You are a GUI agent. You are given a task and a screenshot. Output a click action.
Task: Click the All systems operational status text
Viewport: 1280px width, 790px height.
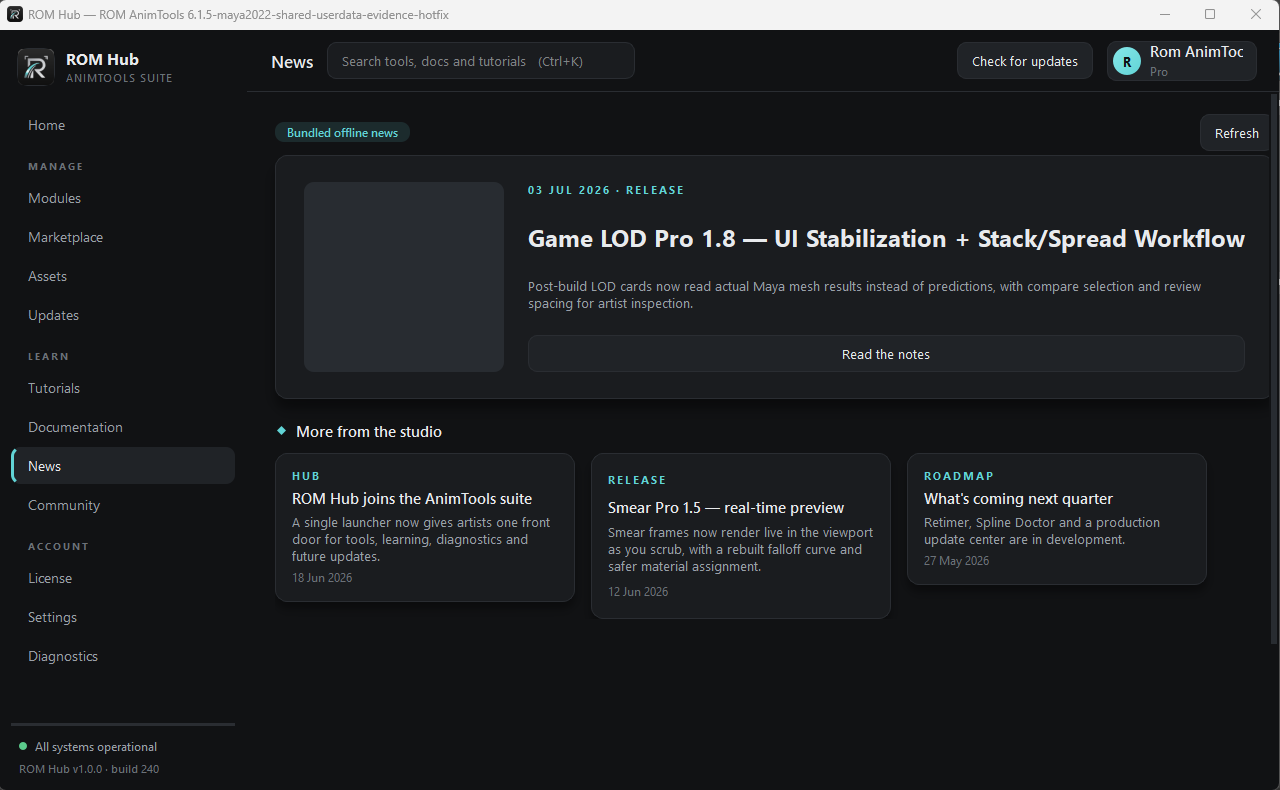[x=96, y=747]
